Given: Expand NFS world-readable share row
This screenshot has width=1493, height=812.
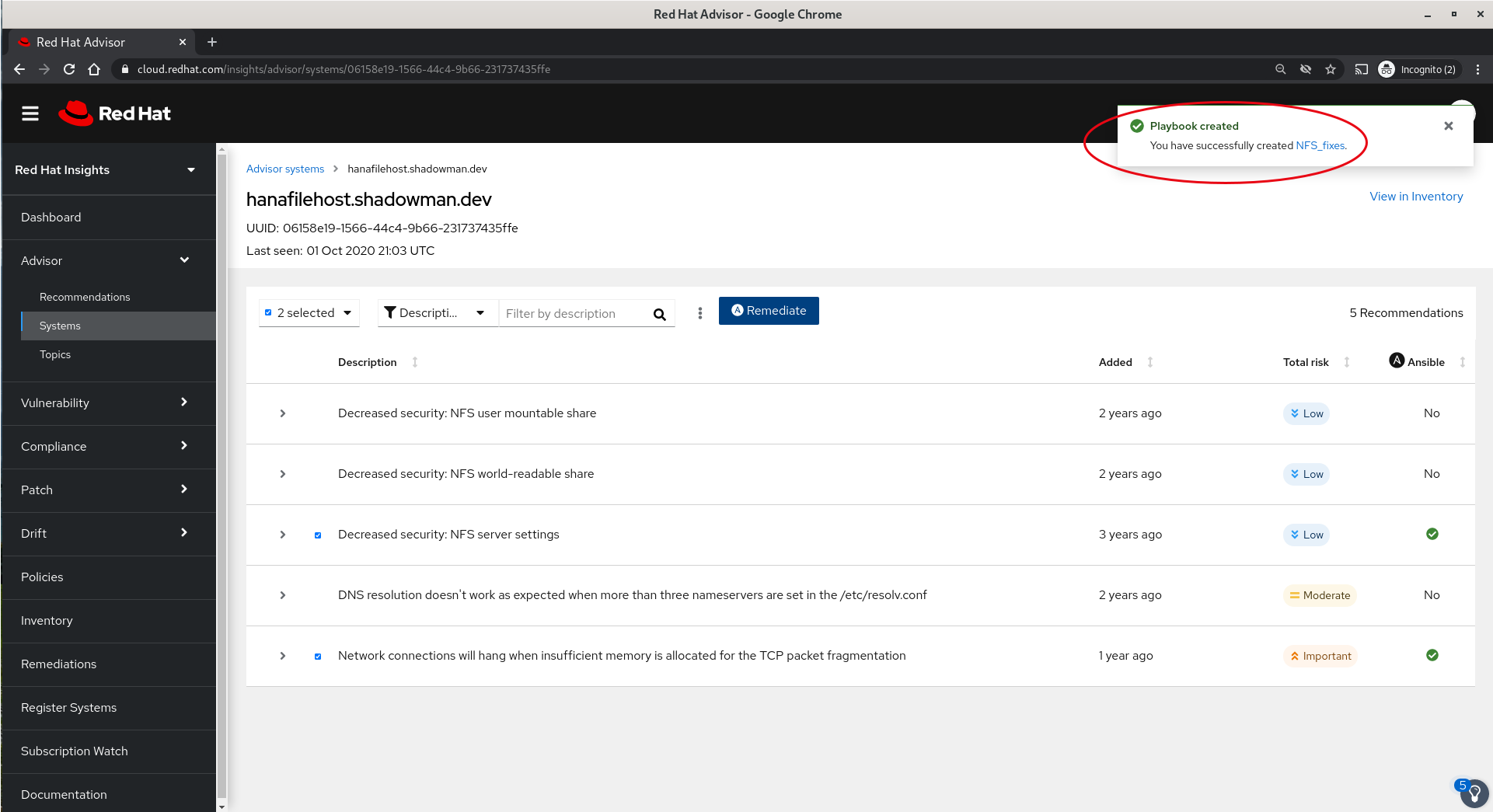Looking at the screenshot, I should pos(283,474).
